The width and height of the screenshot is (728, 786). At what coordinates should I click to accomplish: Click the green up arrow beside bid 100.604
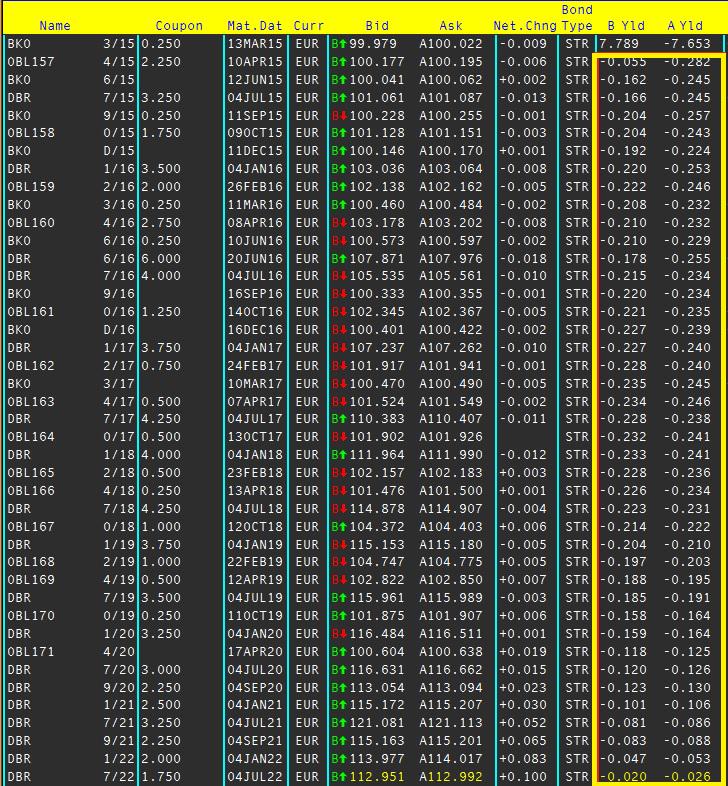point(343,652)
